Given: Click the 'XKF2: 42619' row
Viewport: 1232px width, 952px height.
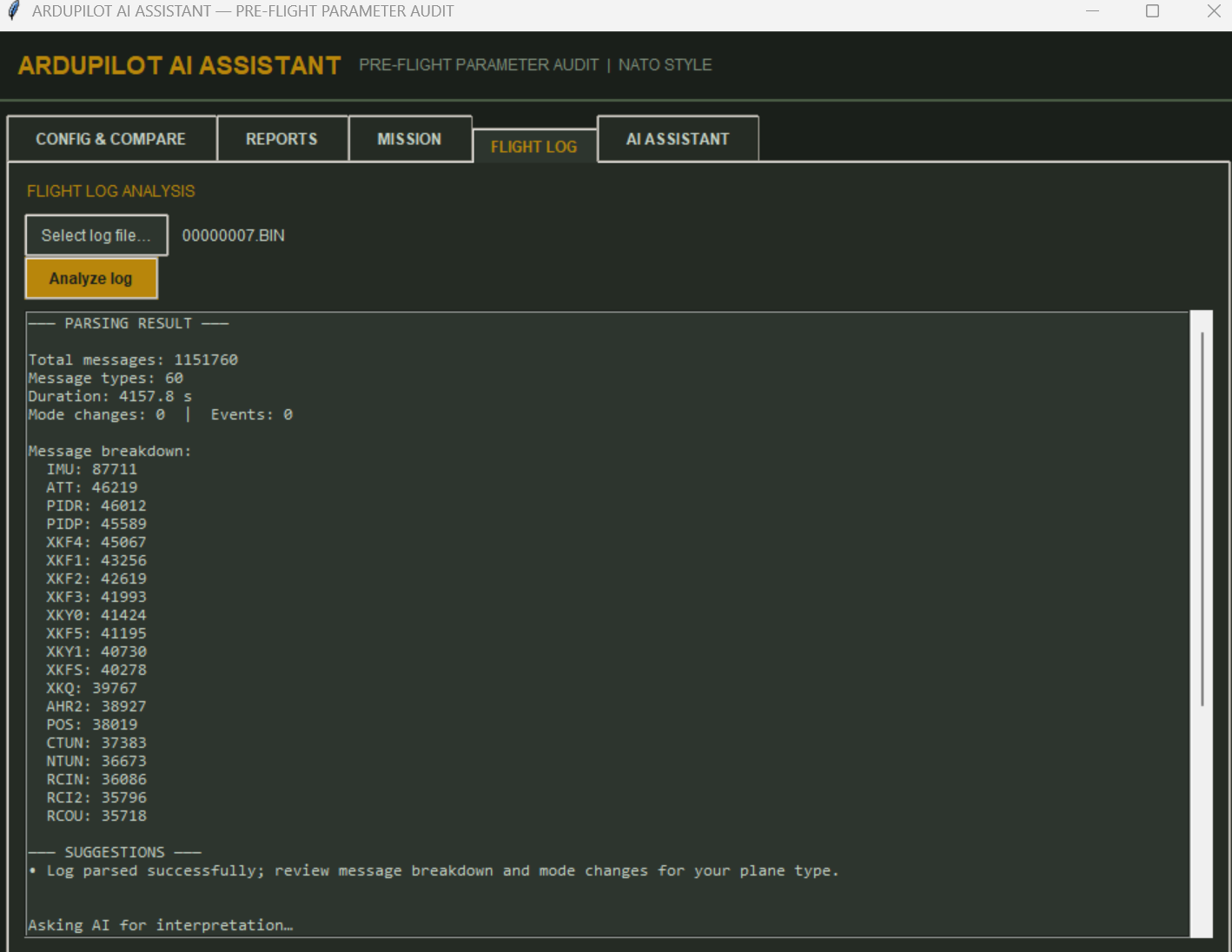Looking at the screenshot, I should (x=96, y=578).
